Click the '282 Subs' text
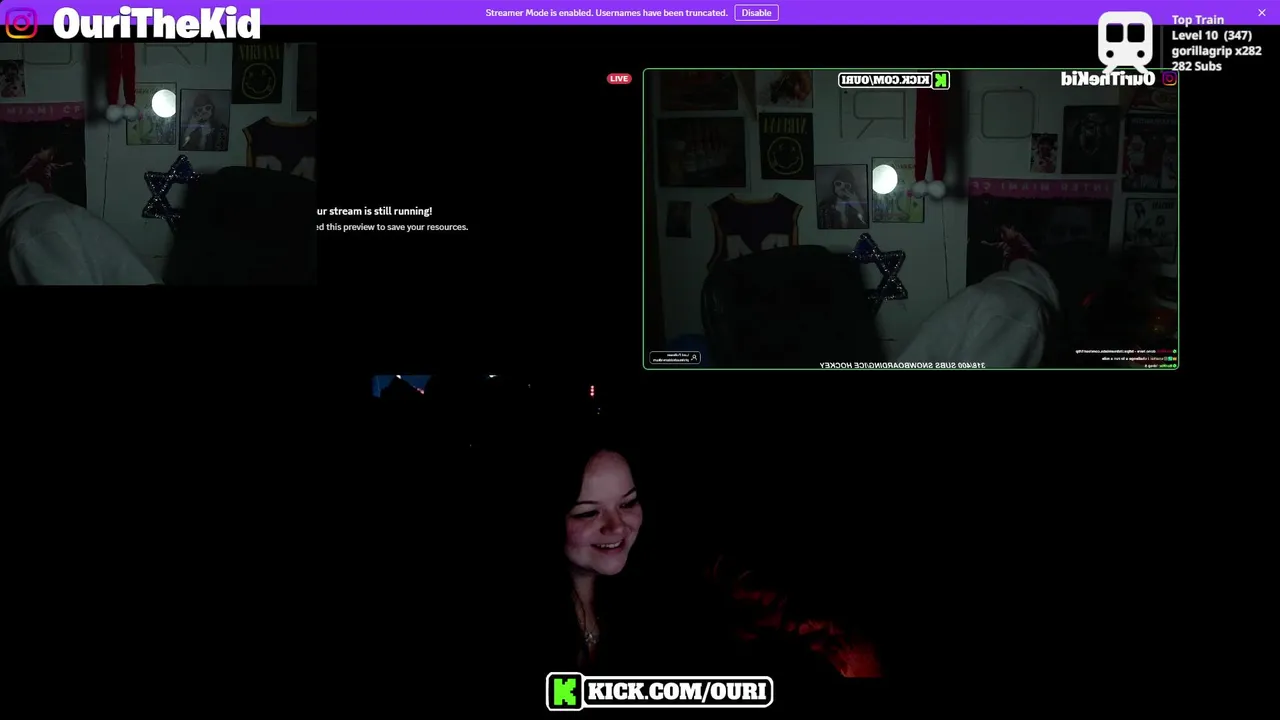Screen dimensions: 1280x720 [1196, 66]
